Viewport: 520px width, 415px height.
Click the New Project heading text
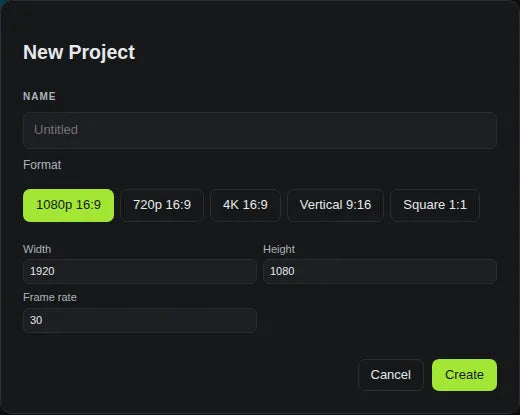pyautogui.click(x=79, y=53)
